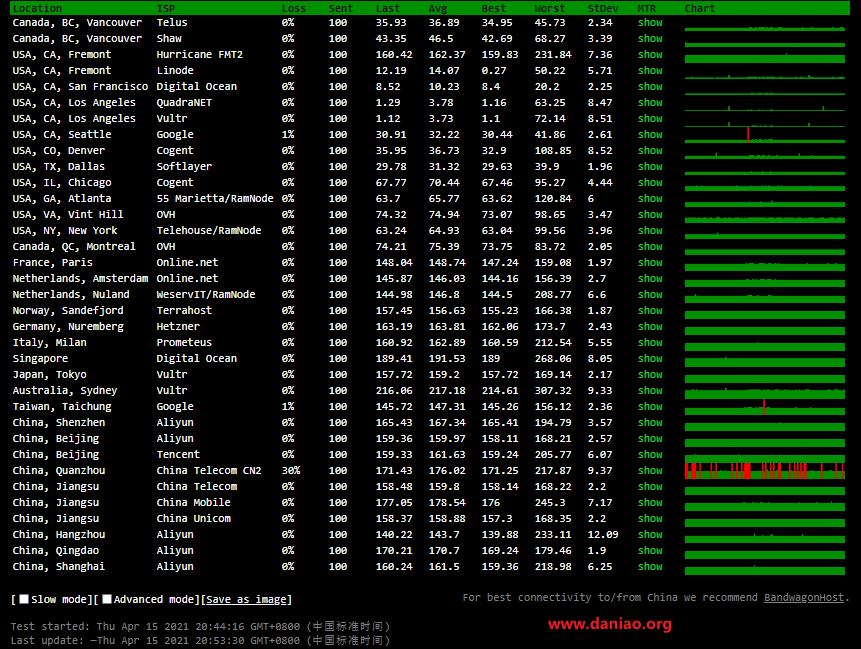Show MTR for Vancouver Telus row
Viewport: 861px width, 649px height.
click(650, 23)
